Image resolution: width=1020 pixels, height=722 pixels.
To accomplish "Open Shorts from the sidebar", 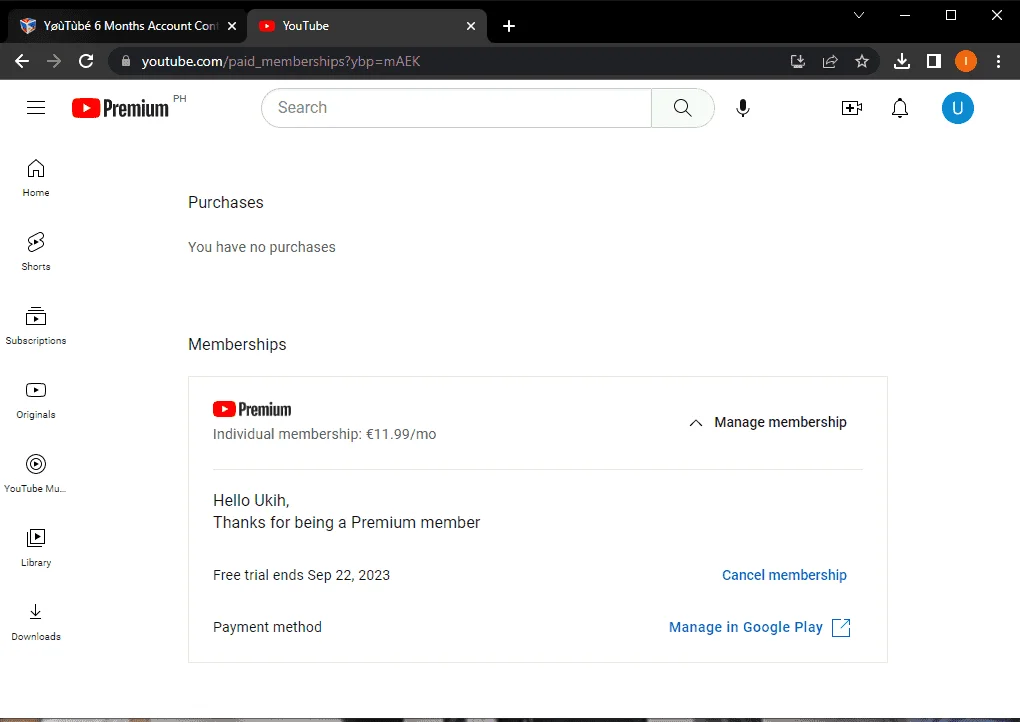I will tap(36, 252).
